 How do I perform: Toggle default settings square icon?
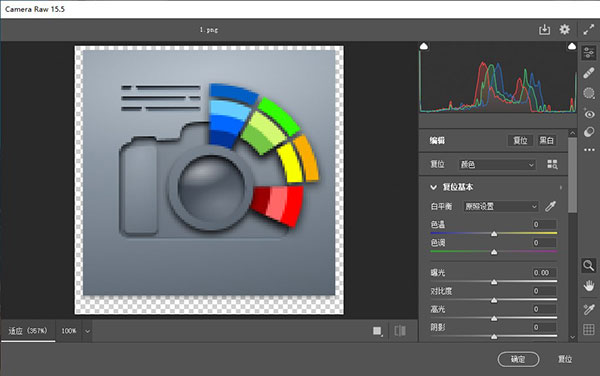(x=377, y=331)
